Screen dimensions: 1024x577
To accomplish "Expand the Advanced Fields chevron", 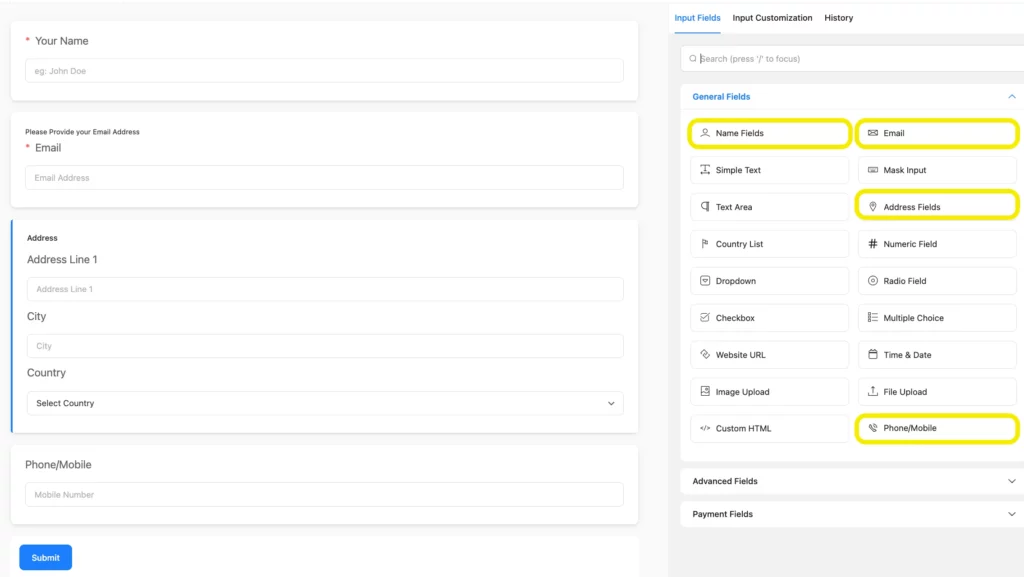I will [x=1012, y=481].
